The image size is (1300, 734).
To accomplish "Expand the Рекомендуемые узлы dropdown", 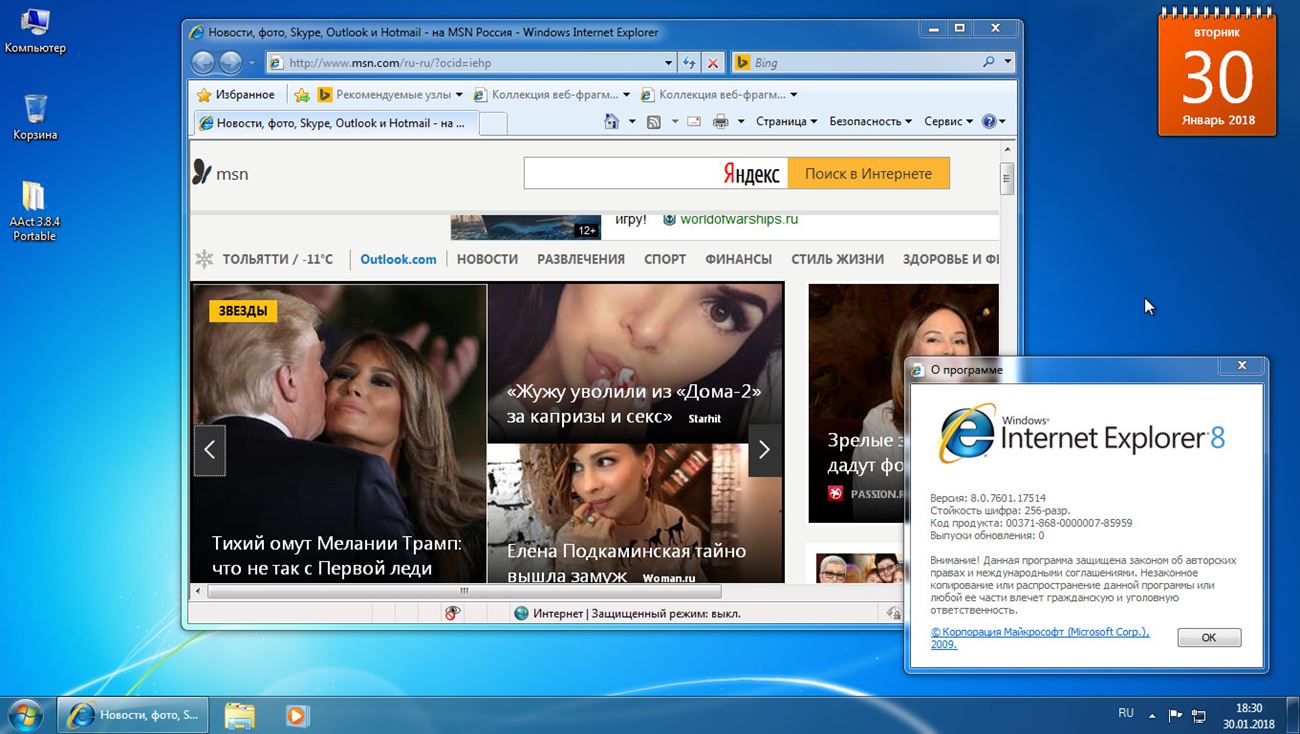I will click(x=459, y=95).
